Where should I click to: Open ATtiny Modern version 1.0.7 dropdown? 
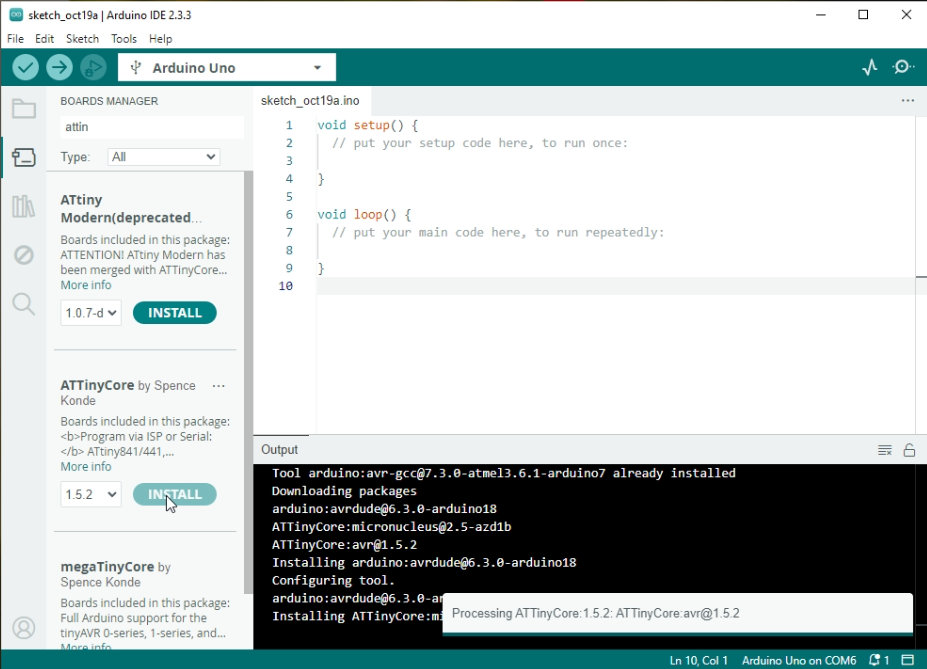pyautogui.click(x=90, y=313)
